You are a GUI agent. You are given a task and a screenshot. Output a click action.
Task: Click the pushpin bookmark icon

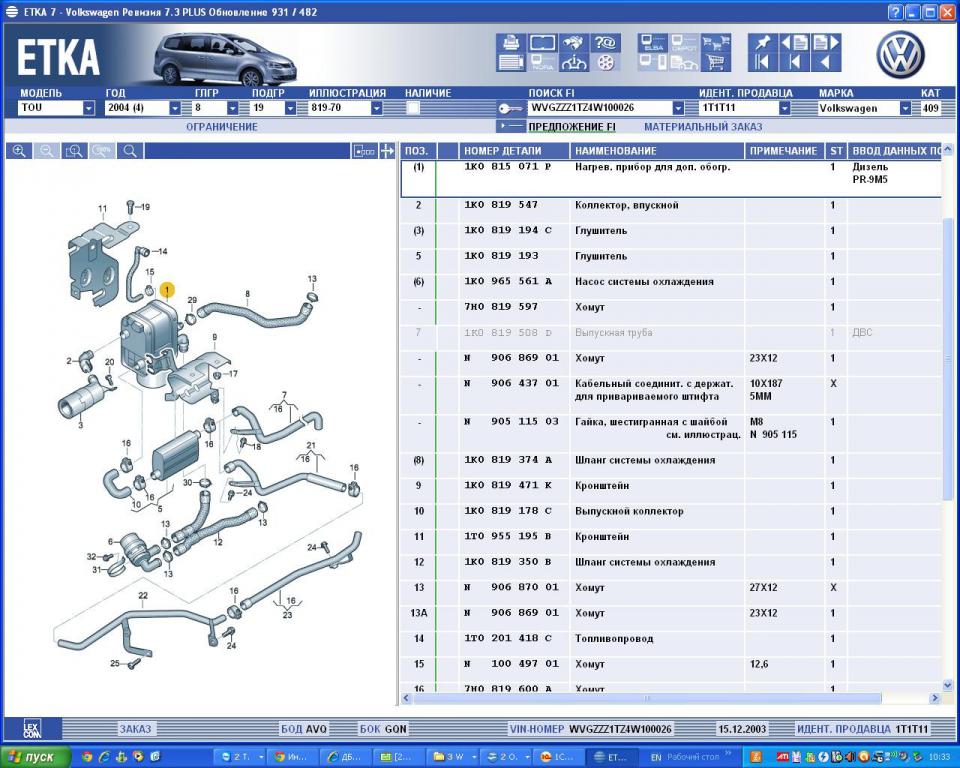pos(762,42)
